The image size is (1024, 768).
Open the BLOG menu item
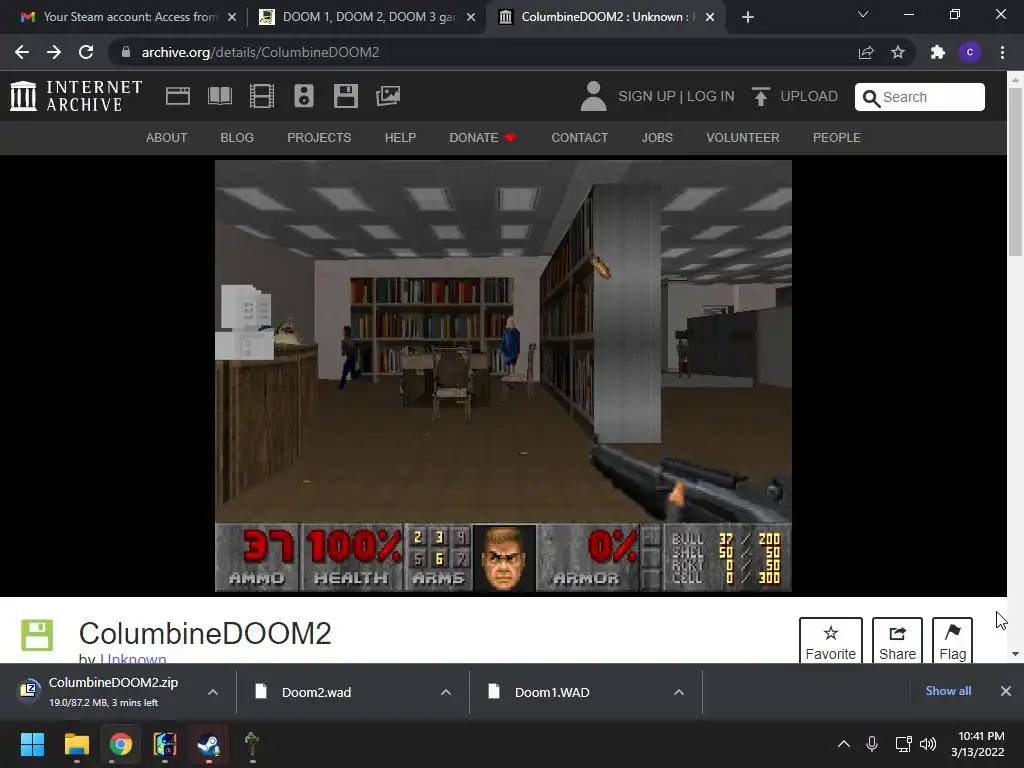237,138
